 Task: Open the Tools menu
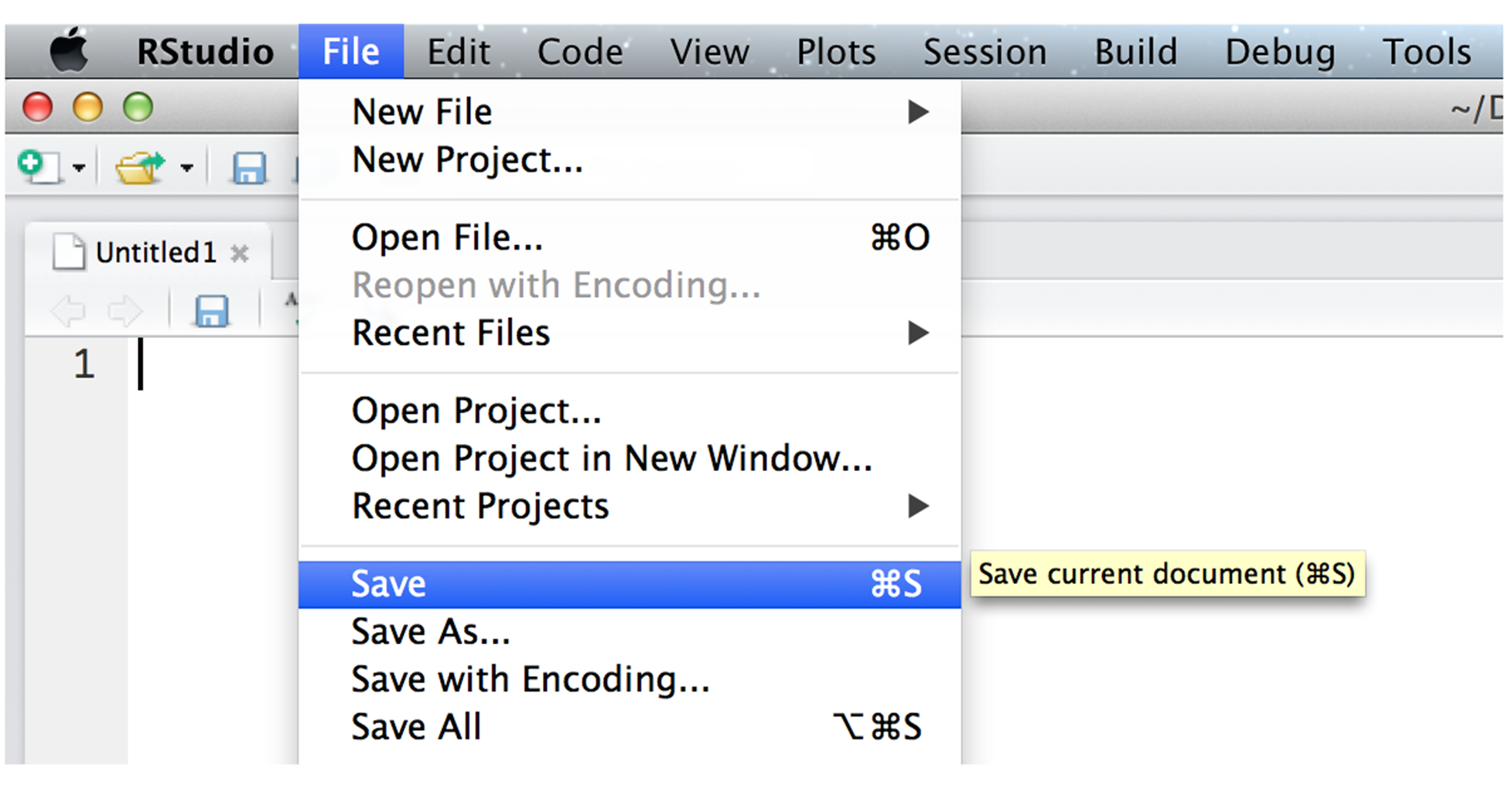tap(1425, 49)
